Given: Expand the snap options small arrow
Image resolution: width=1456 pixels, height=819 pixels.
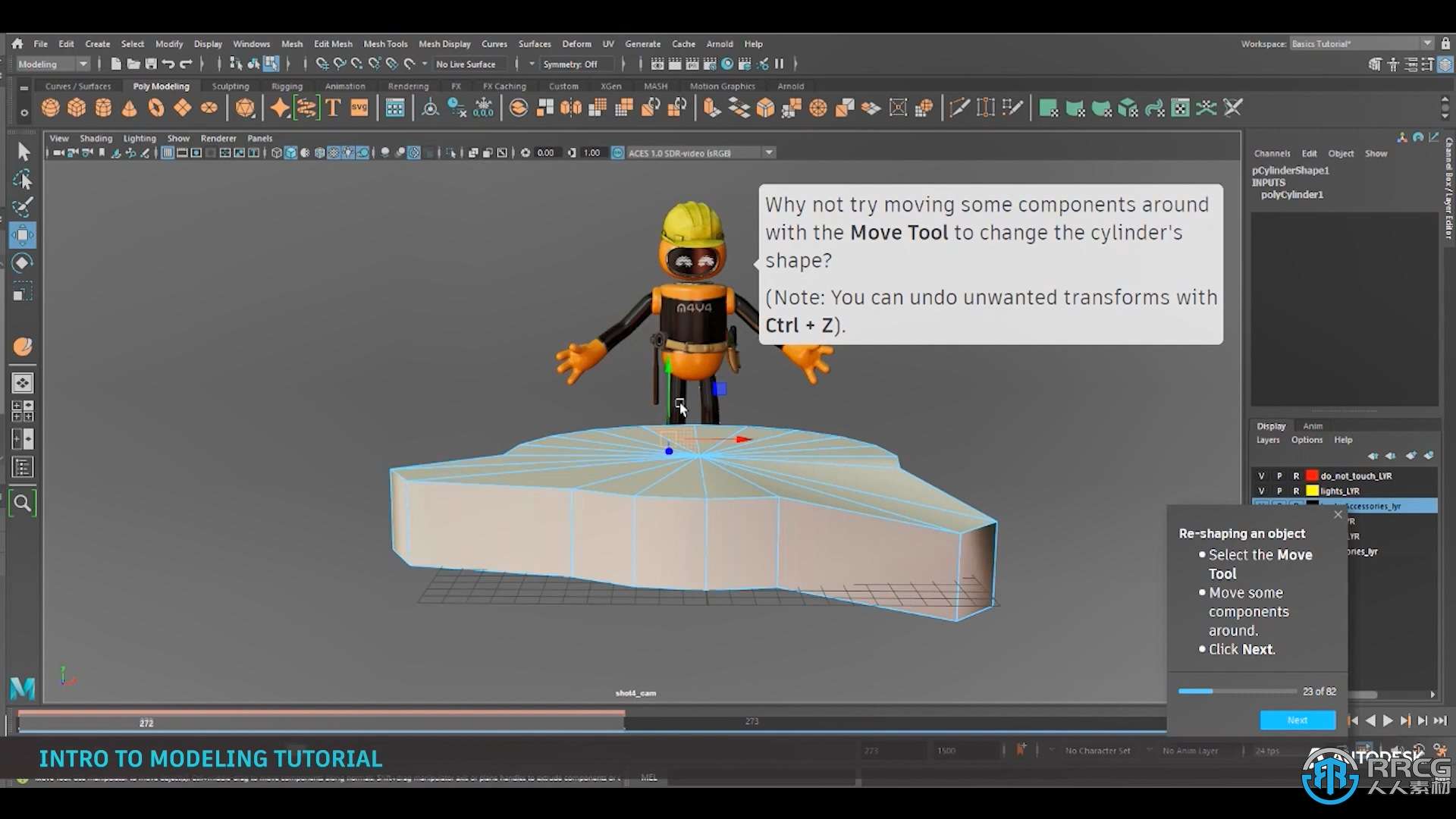Looking at the screenshot, I should pyautogui.click(x=425, y=64).
